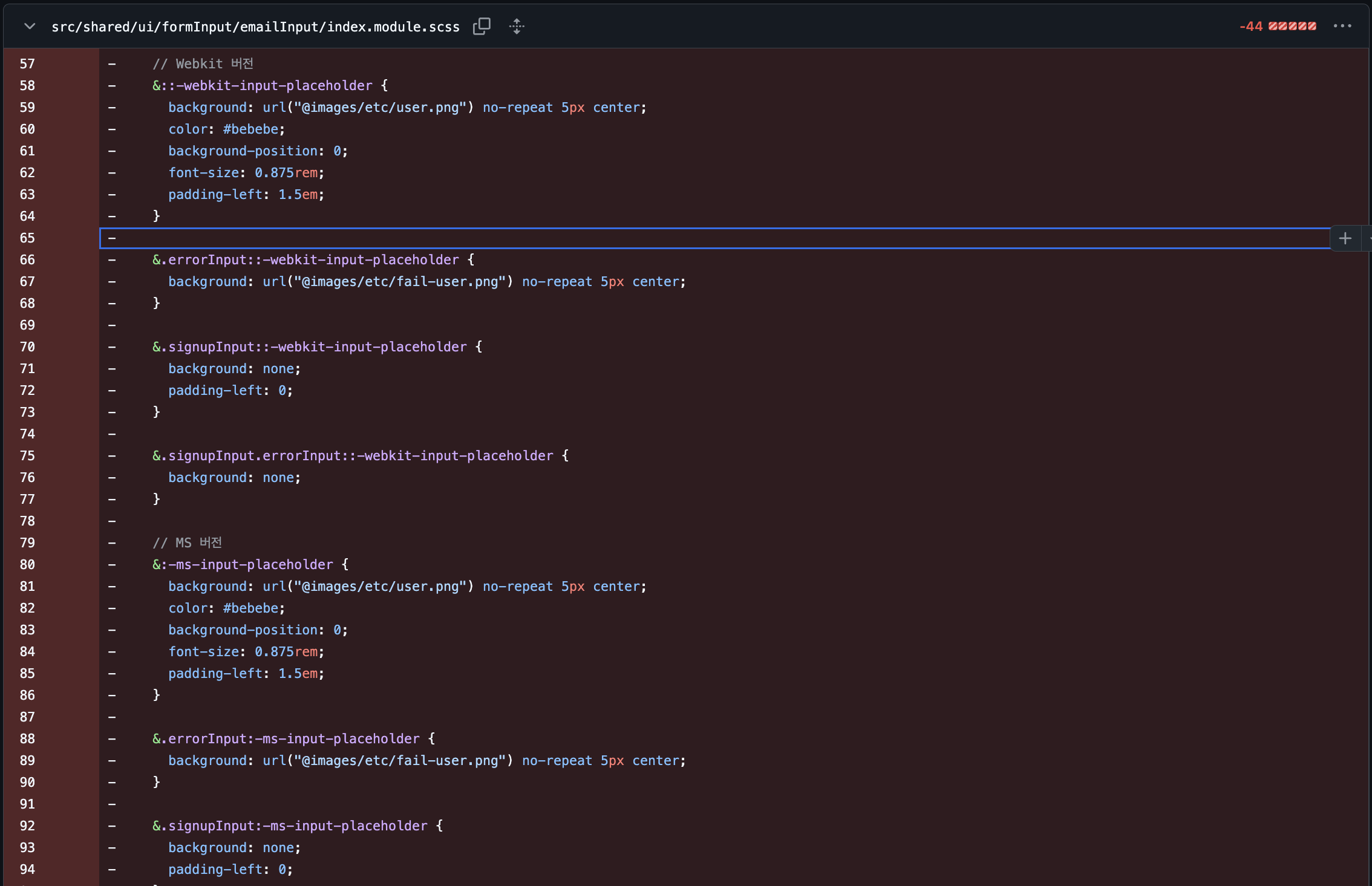Open the src/shared/ui/formInput/emailInput/index.module.scss file link

[x=255, y=27]
